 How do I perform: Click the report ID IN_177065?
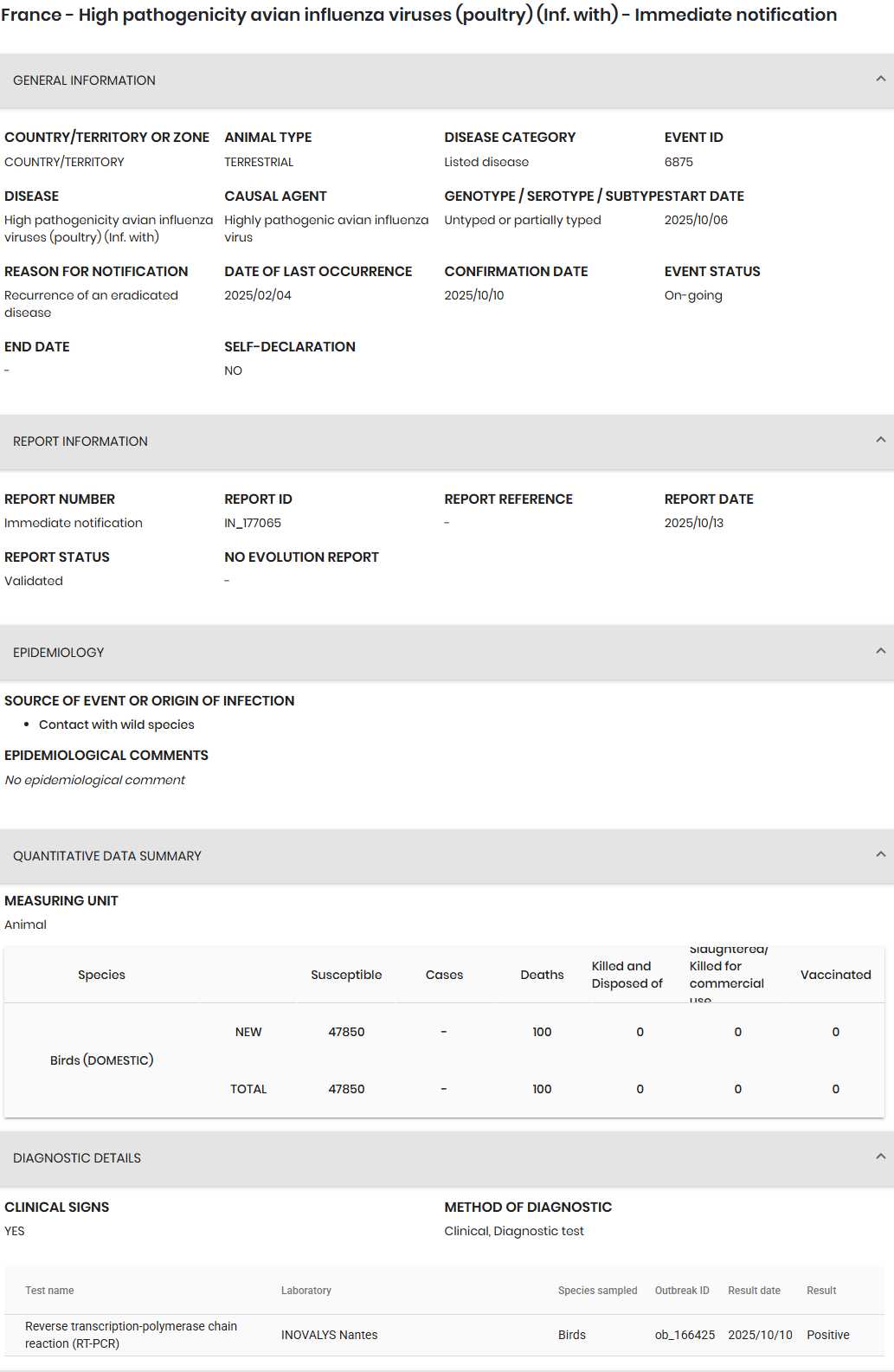[253, 523]
